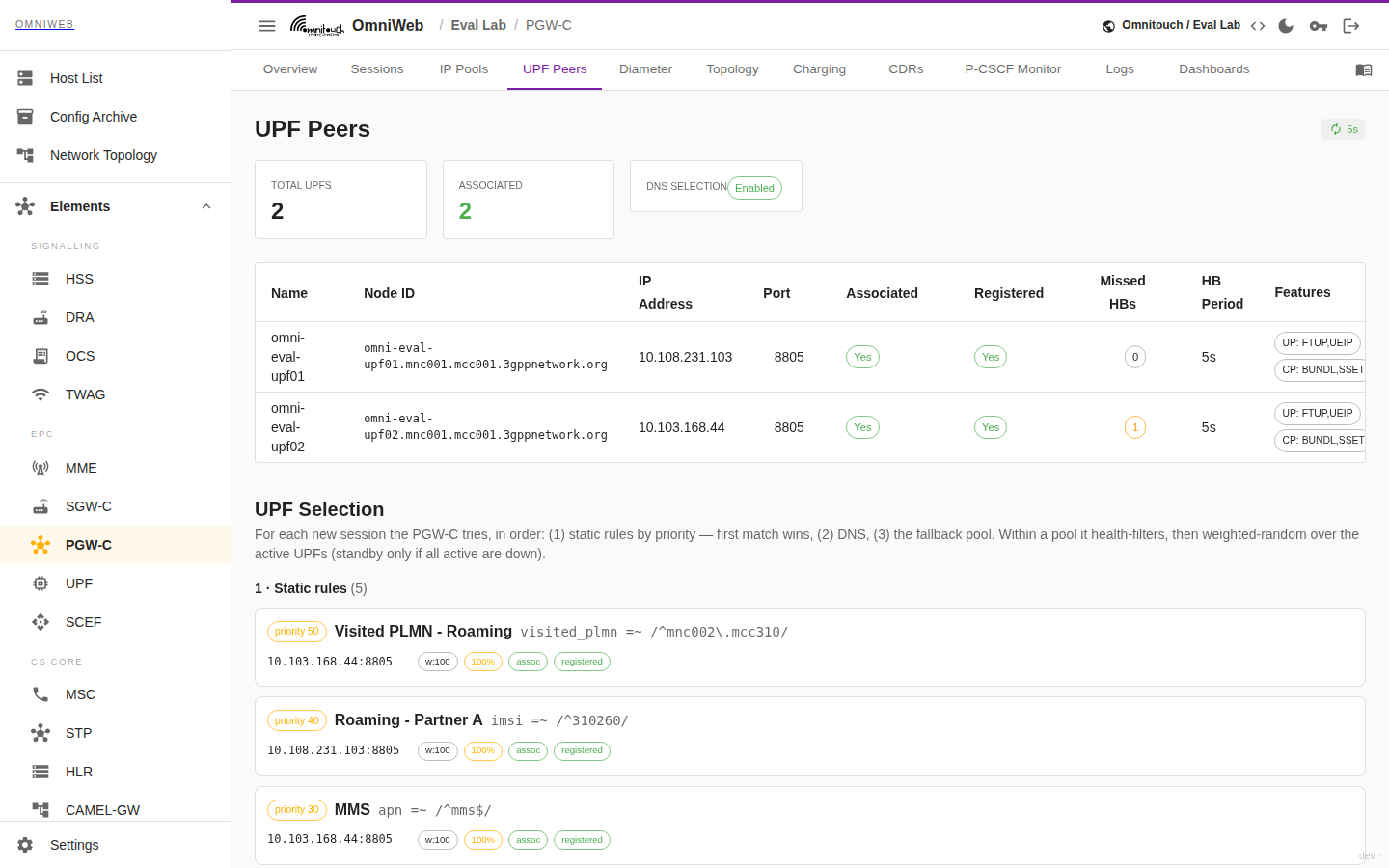1389x868 pixels.
Task: Open Config Archive in sidebar
Action: [x=116, y=117]
